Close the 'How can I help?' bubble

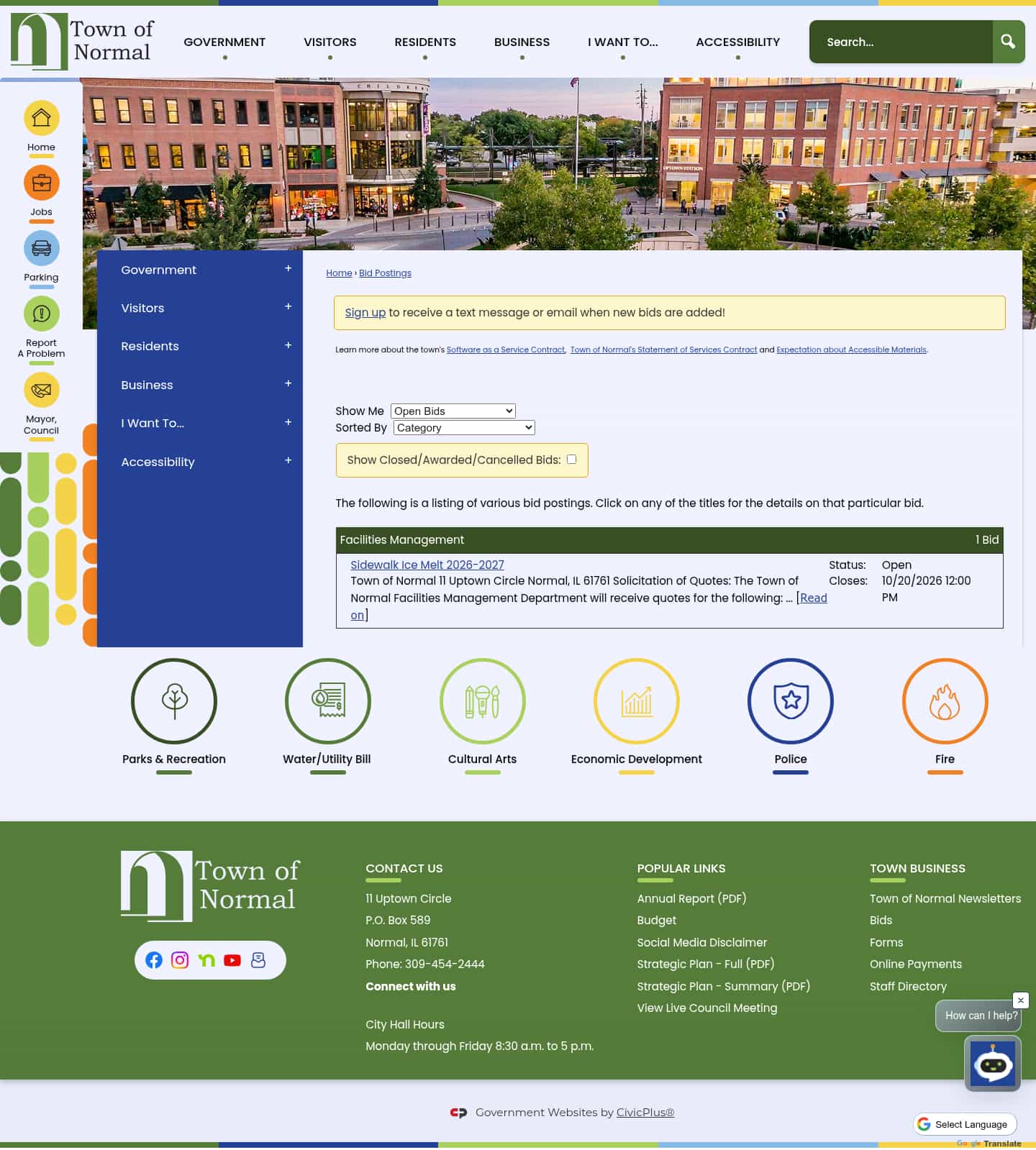tap(1020, 1000)
